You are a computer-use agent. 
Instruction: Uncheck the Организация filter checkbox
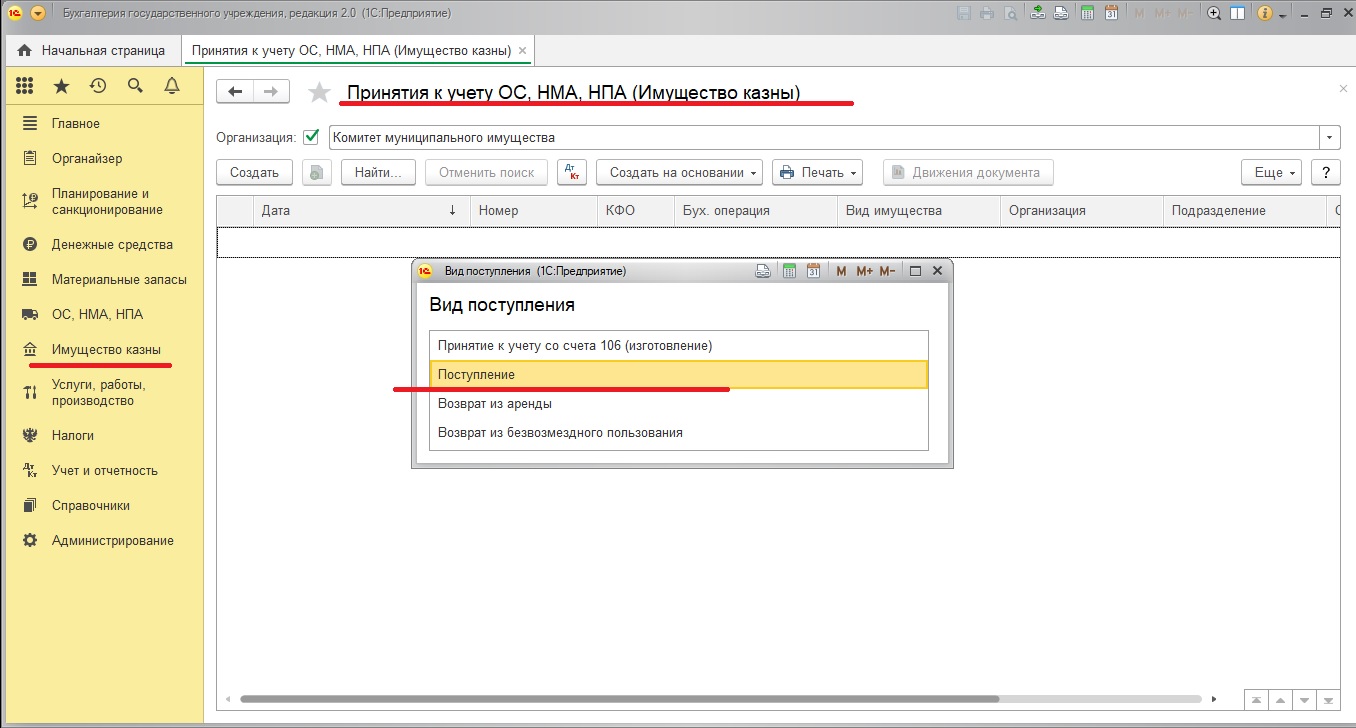pyautogui.click(x=311, y=137)
